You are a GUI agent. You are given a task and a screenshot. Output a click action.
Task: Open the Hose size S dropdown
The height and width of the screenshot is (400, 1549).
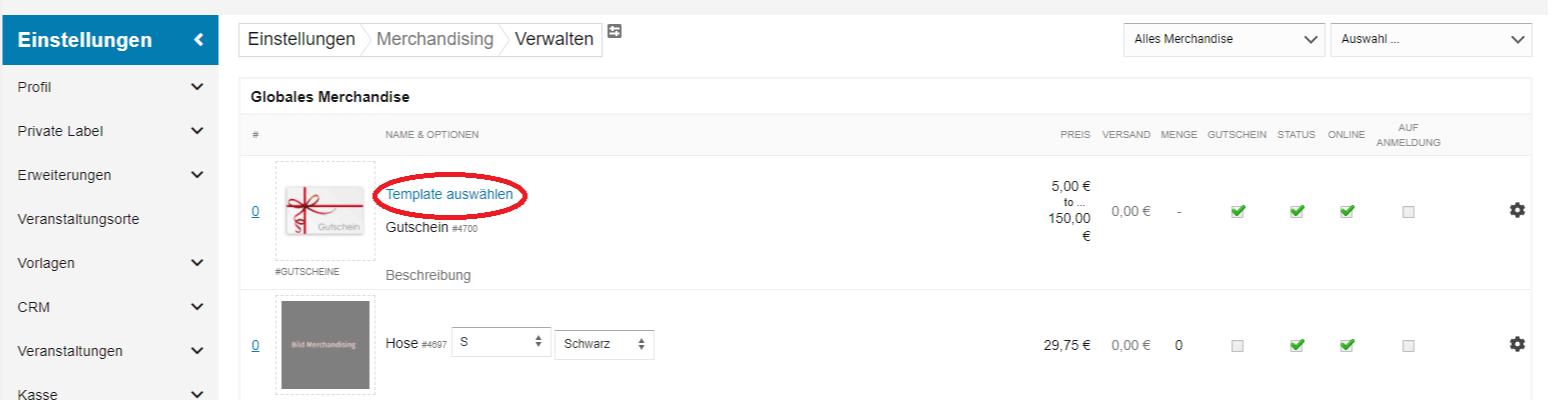pos(501,344)
